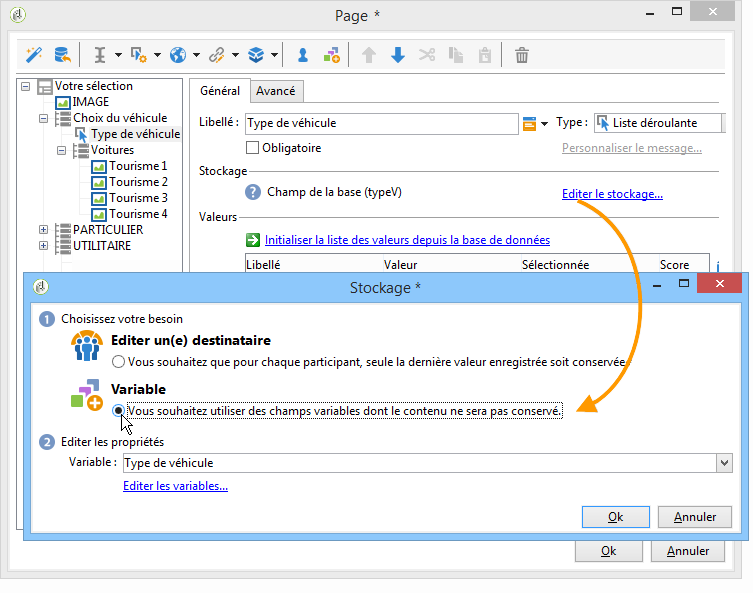Click the globe icon in toolbar

[x=178, y=55]
